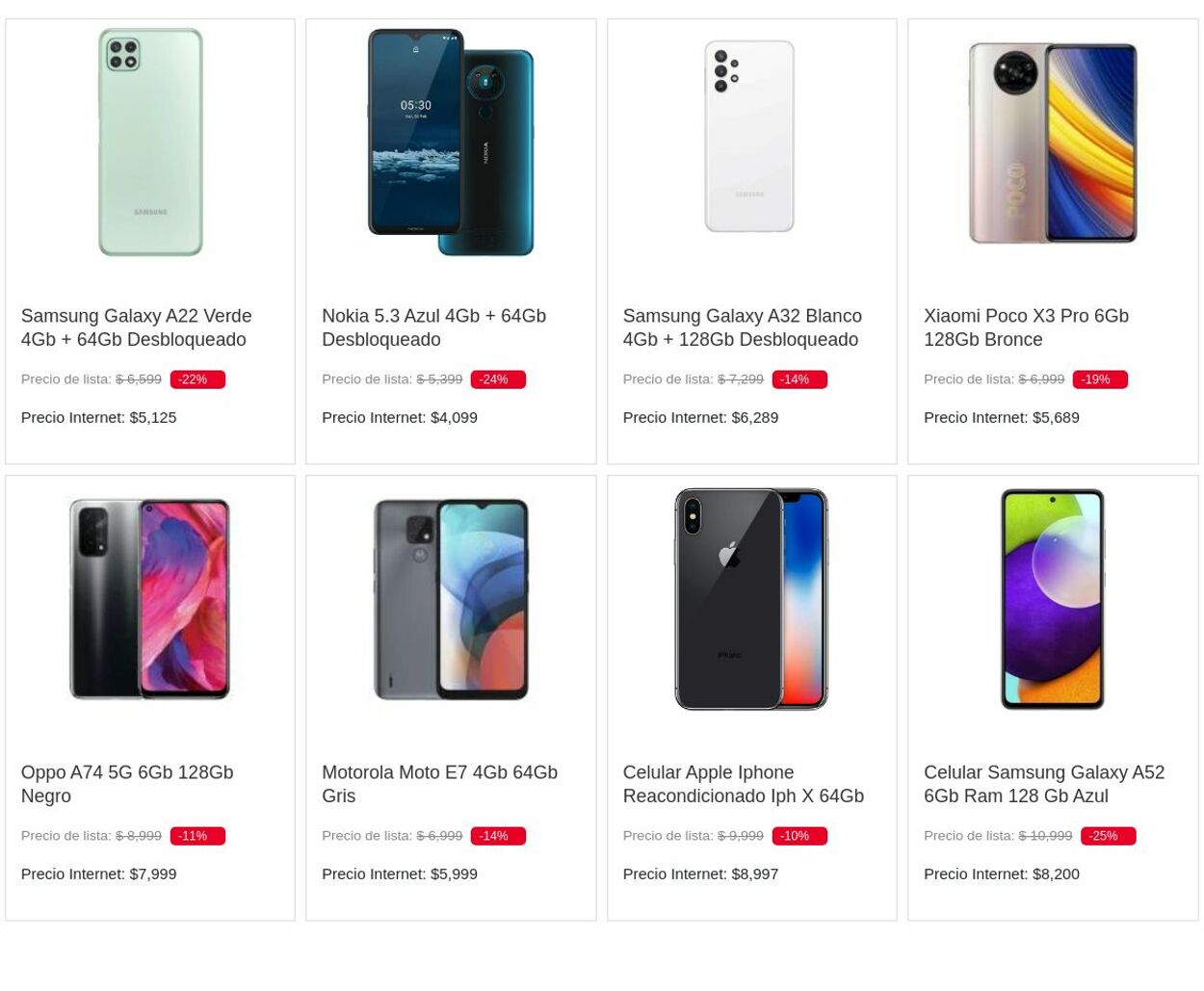Click the Motorola Moto E7 gray phone image
1204x991 pixels.
coord(450,598)
